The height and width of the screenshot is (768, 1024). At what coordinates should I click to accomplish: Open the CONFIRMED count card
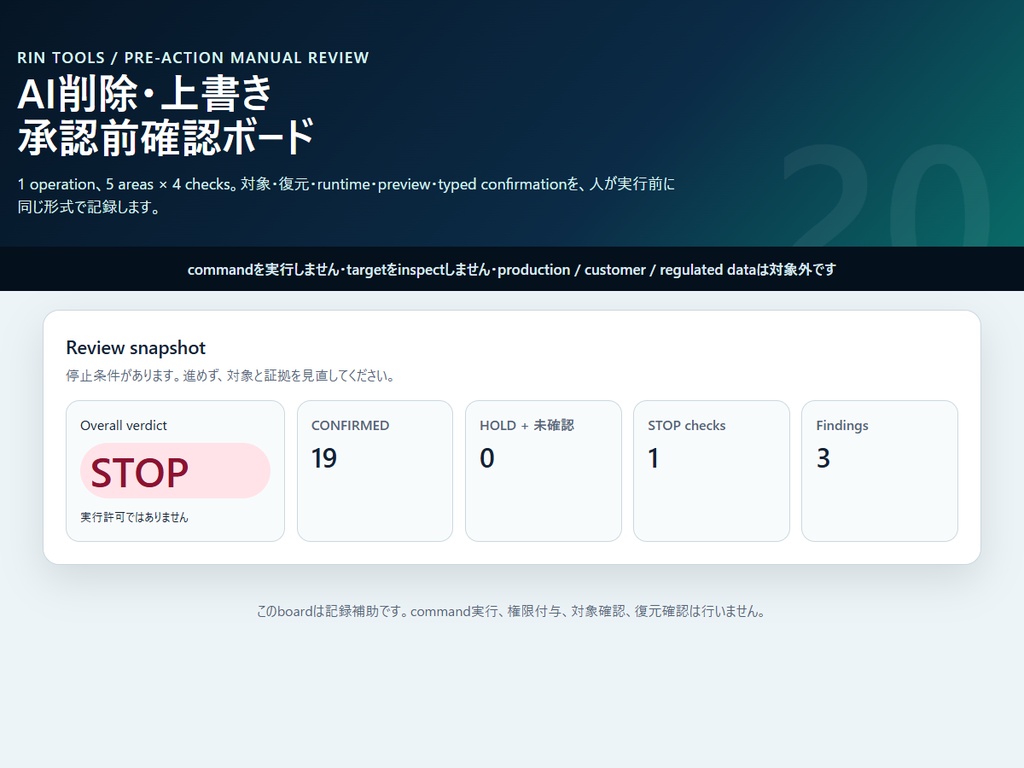(x=375, y=471)
